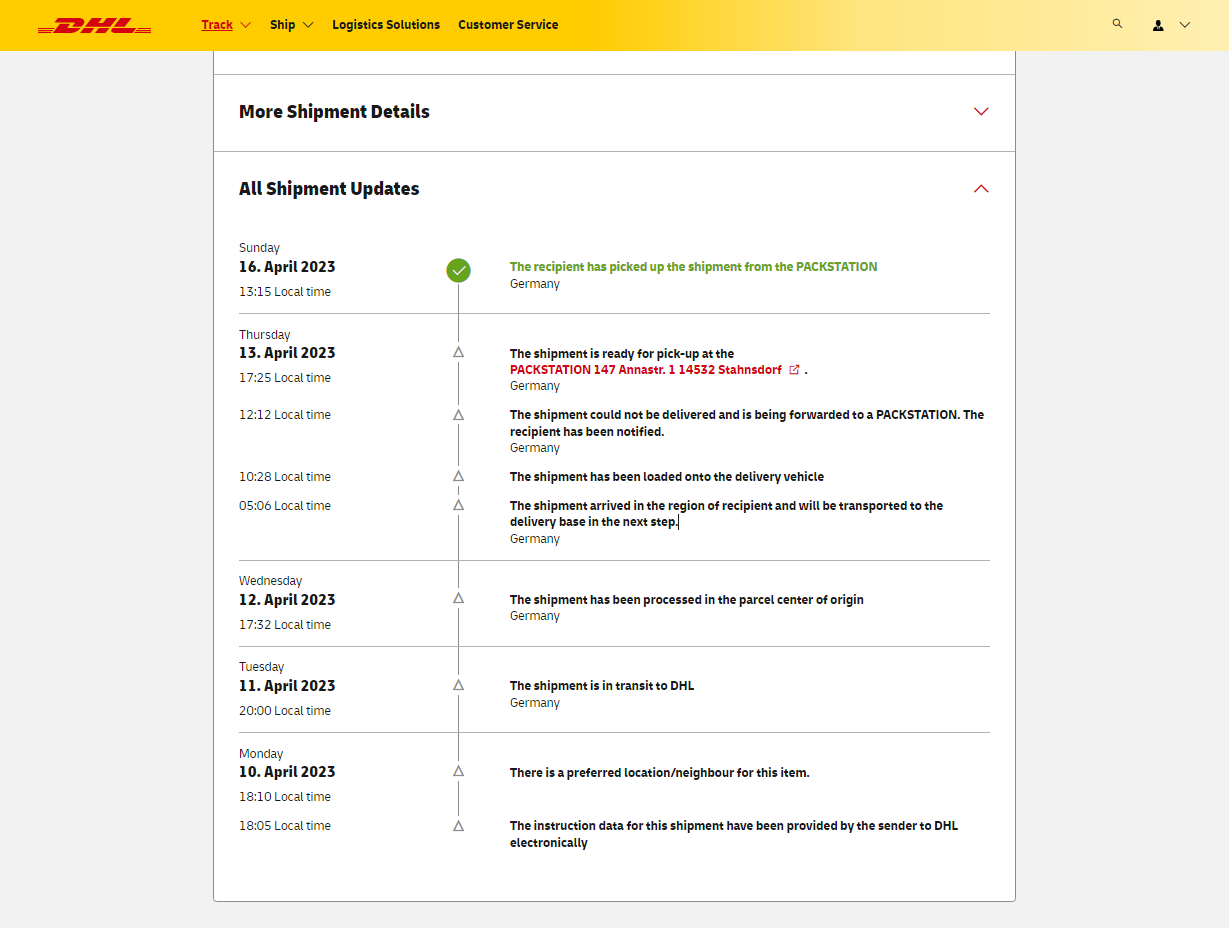Click the 17:25 ready for pick-up marker

(458, 352)
